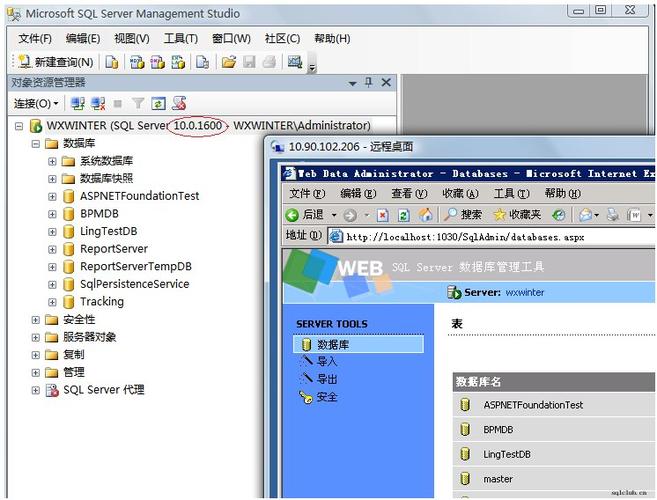The width and height of the screenshot is (657, 500).
Task: Expand the ASPNETFoundationTest database node
Action: (52, 197)
